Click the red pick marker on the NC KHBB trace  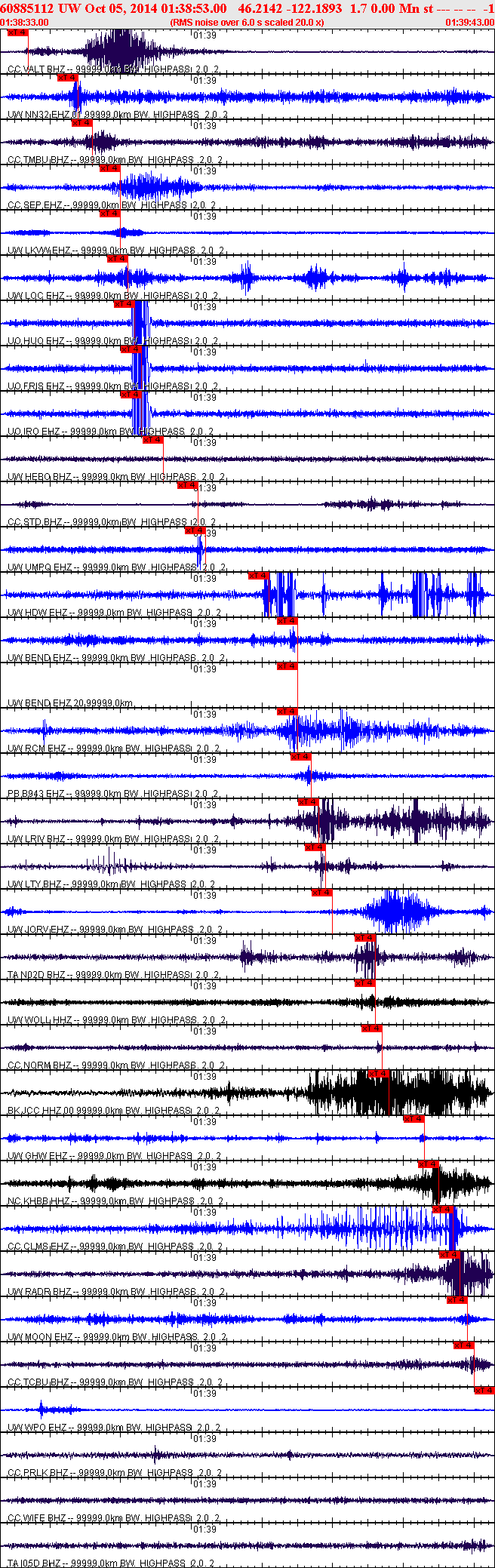[428, 1164]
